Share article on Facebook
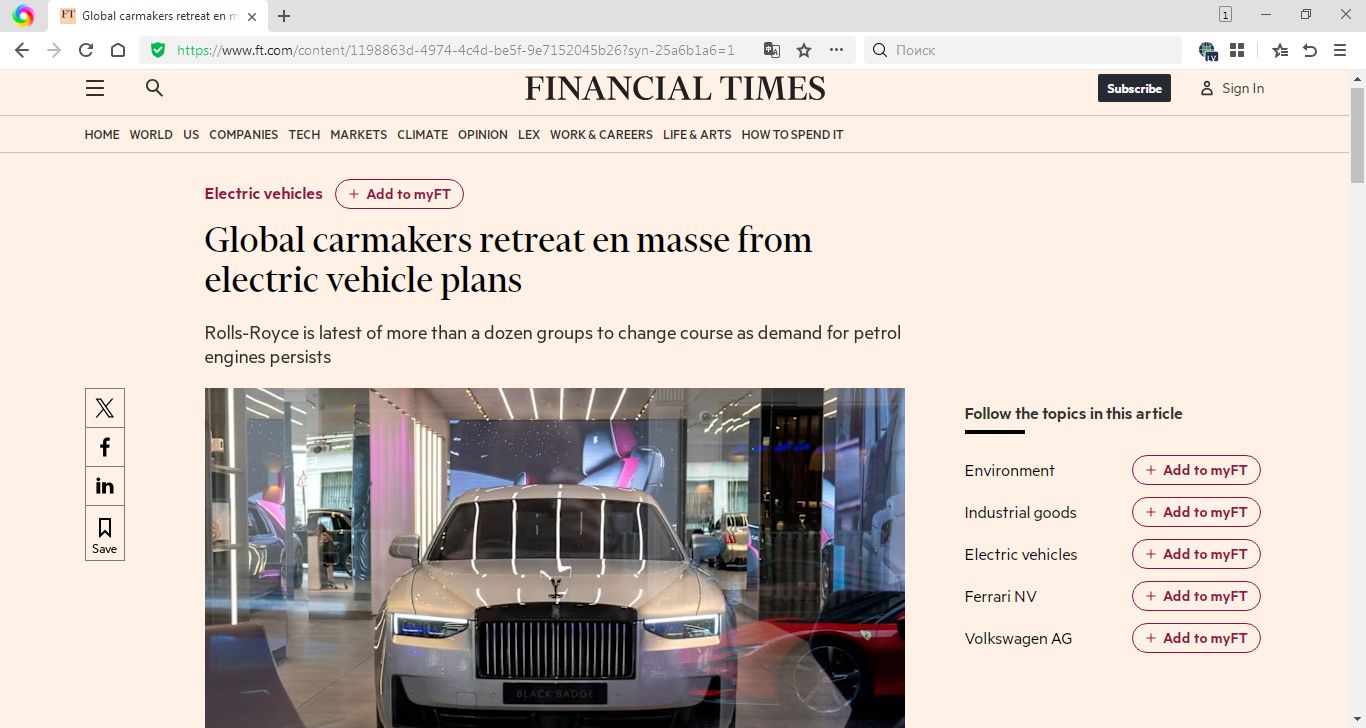 click(105, 447)
